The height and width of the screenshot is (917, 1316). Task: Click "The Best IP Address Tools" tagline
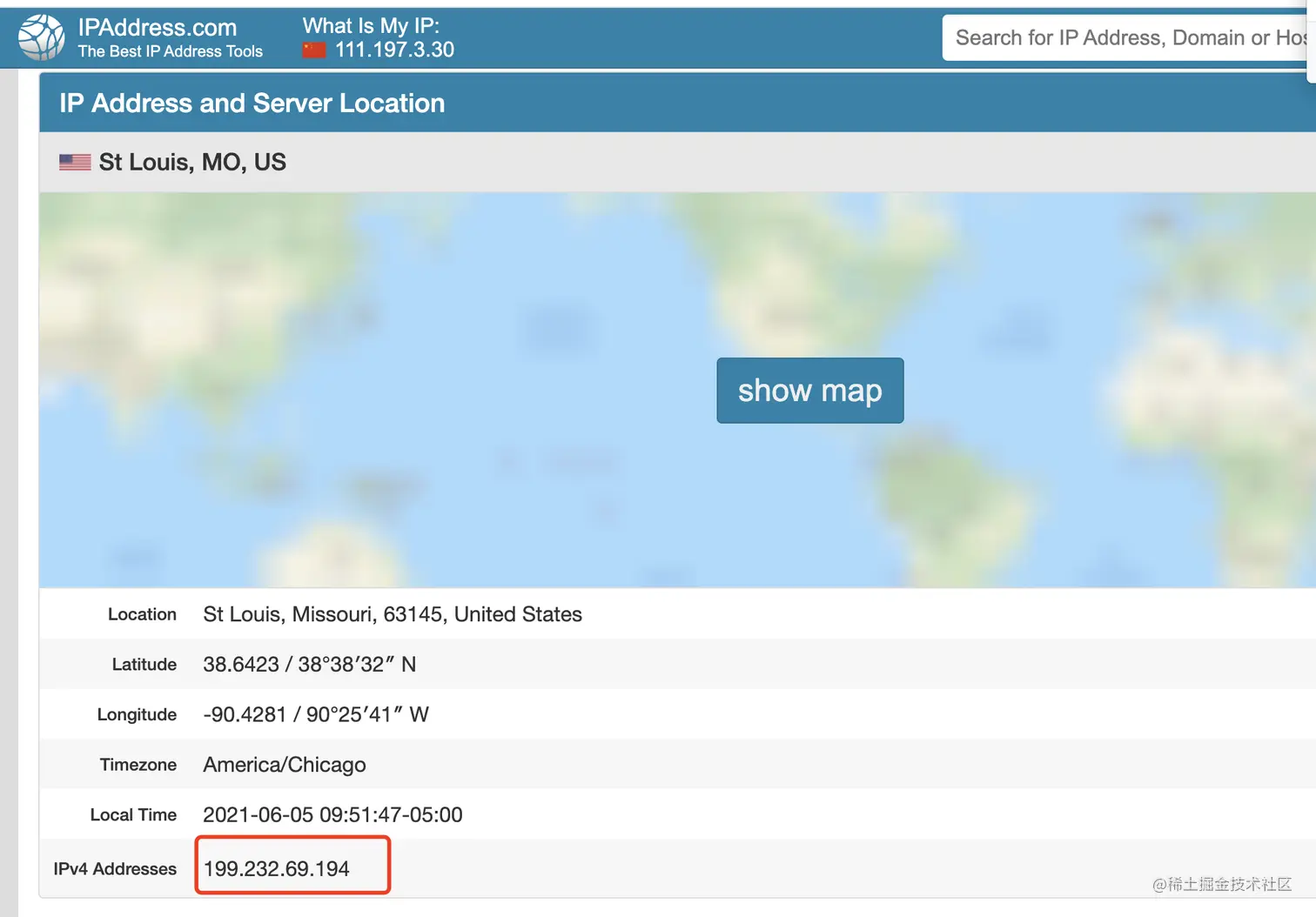171,51
